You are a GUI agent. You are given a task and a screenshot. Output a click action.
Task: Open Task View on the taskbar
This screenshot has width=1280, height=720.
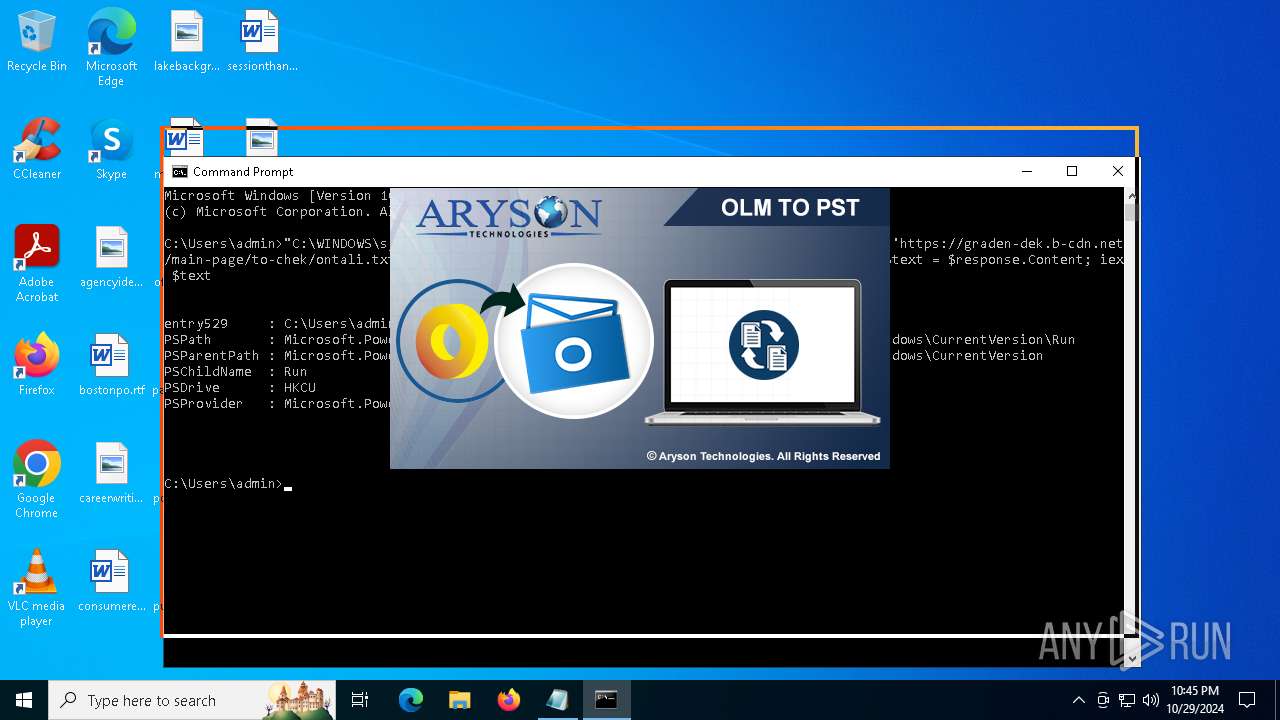[360, 700]
